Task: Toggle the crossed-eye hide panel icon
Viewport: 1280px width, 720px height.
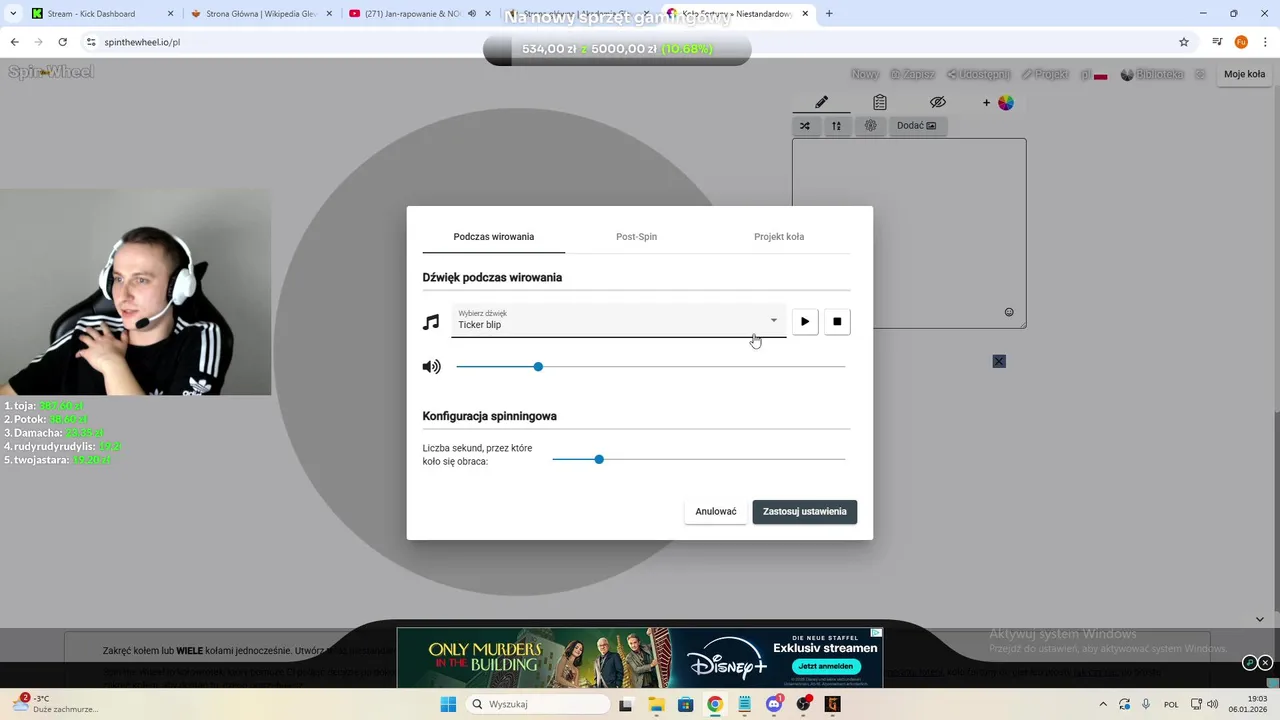Action: point(937,102)
